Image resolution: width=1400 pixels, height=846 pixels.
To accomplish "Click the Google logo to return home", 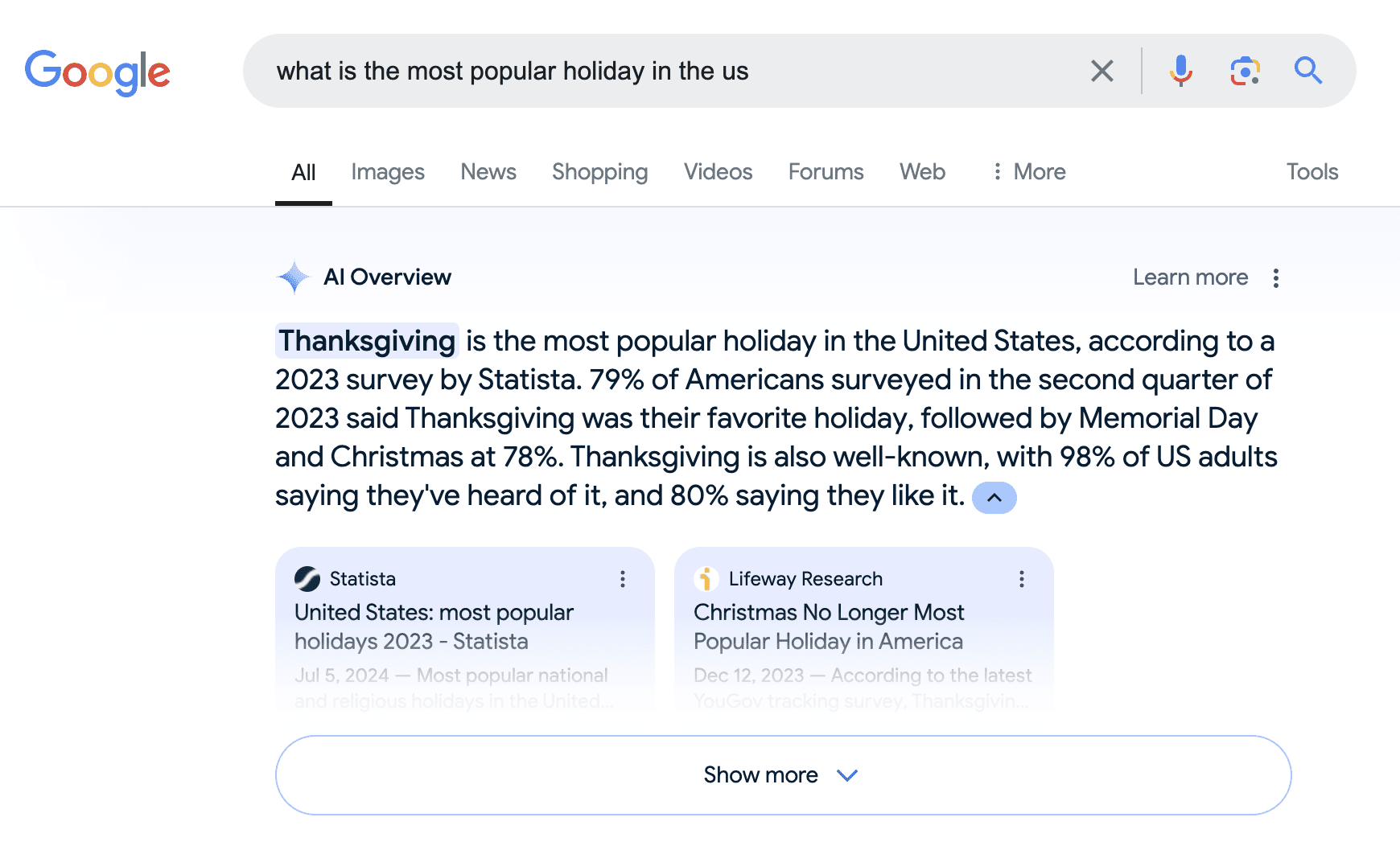I will (x=97, y=72).
